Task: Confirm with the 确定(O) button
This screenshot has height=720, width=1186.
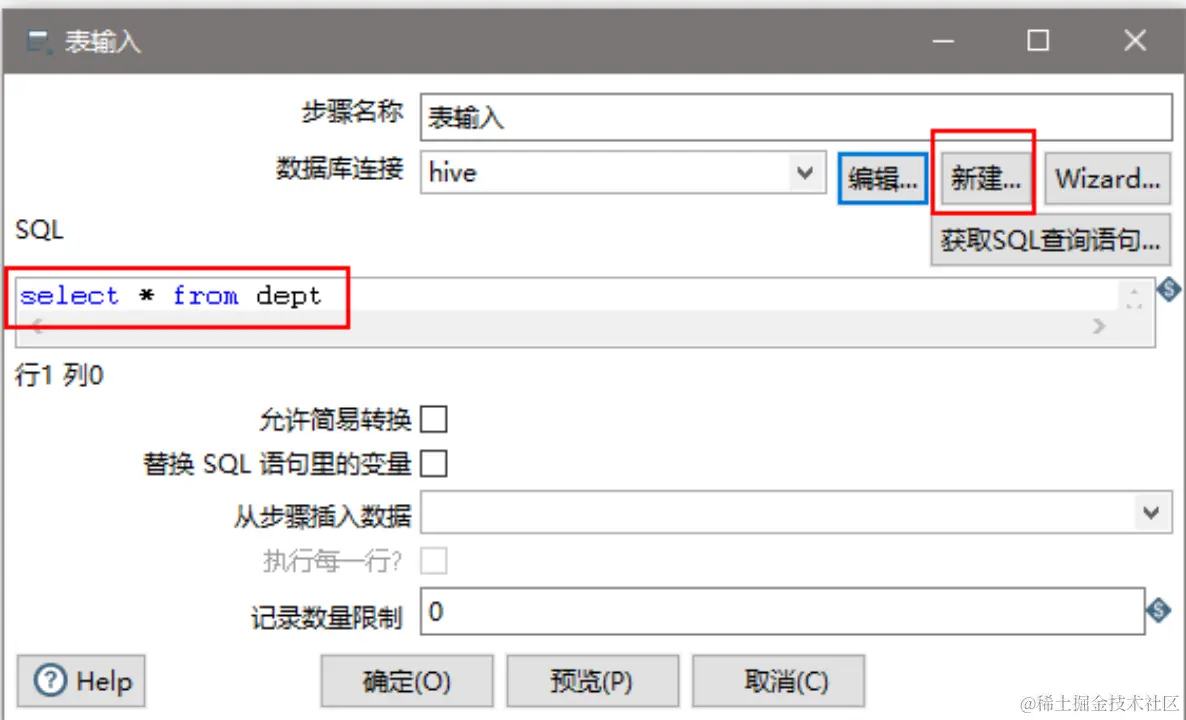Action: 407,681
